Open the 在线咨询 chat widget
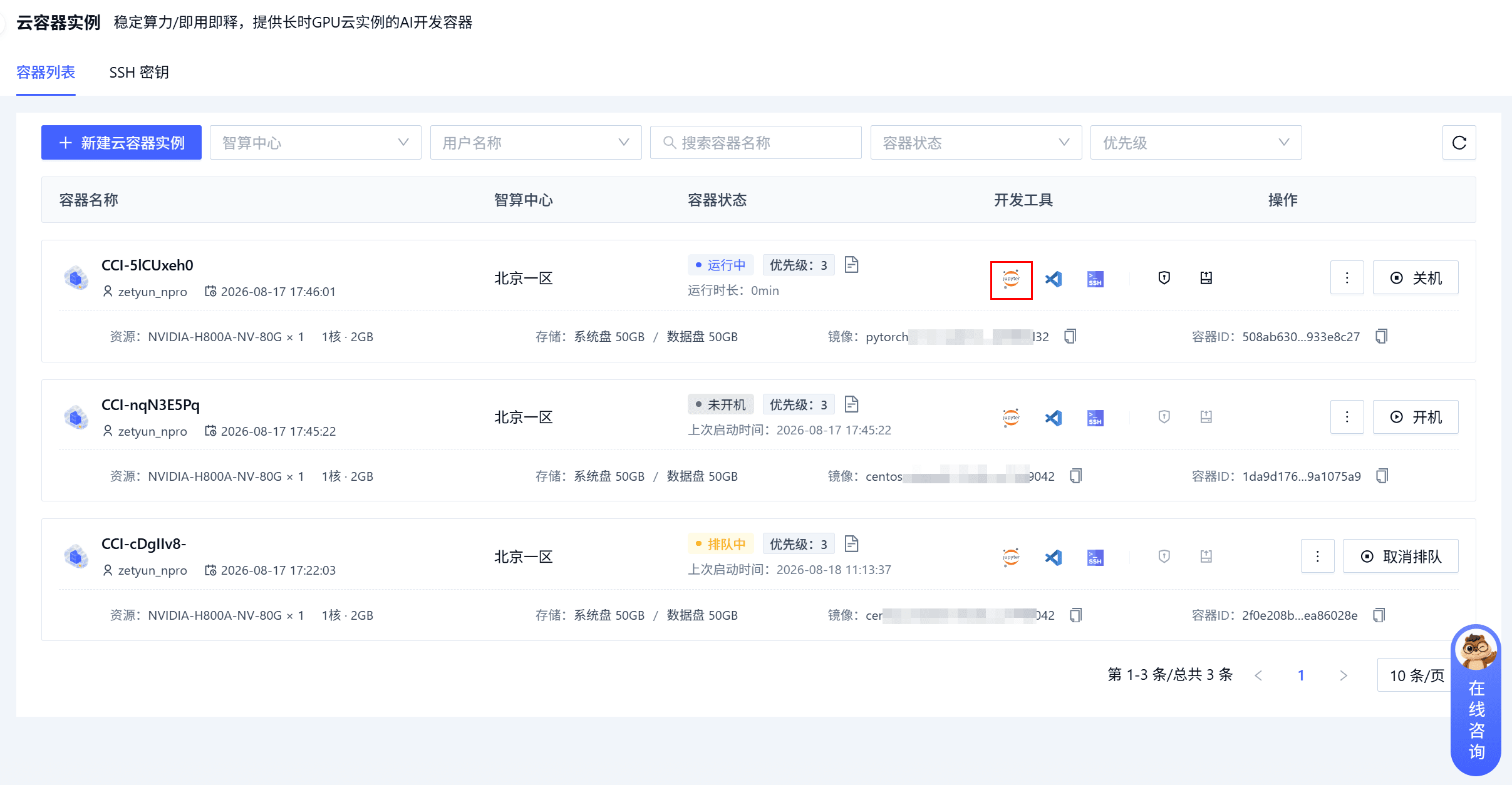1512x785 pixels. point(1476,700)
